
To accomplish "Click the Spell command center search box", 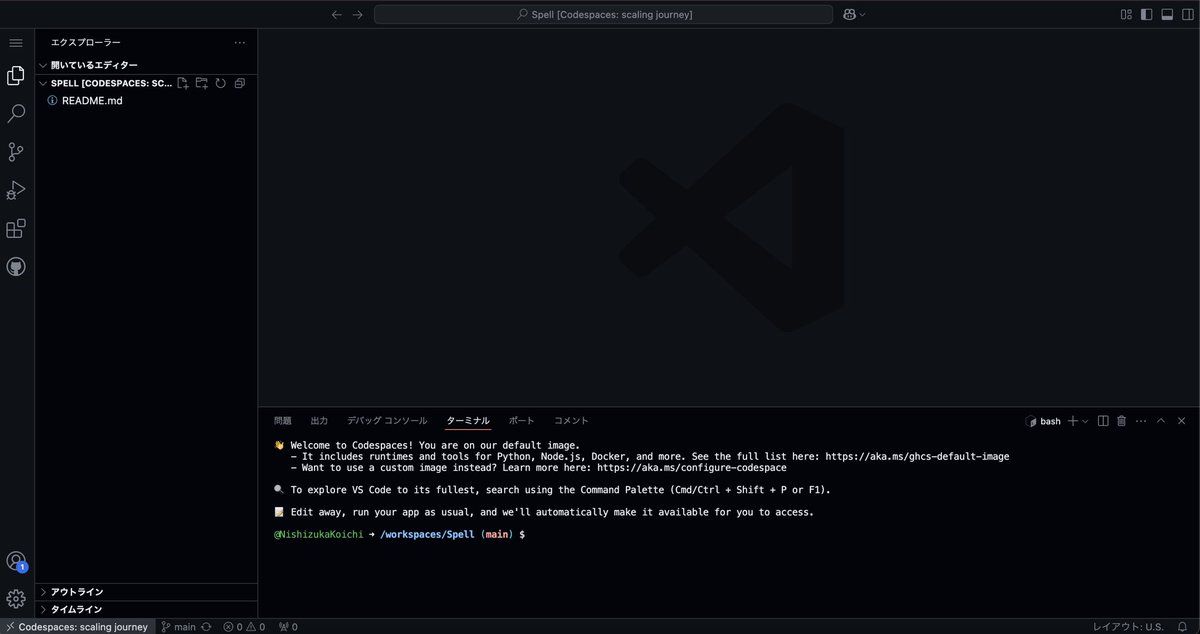I will (603, 14).
